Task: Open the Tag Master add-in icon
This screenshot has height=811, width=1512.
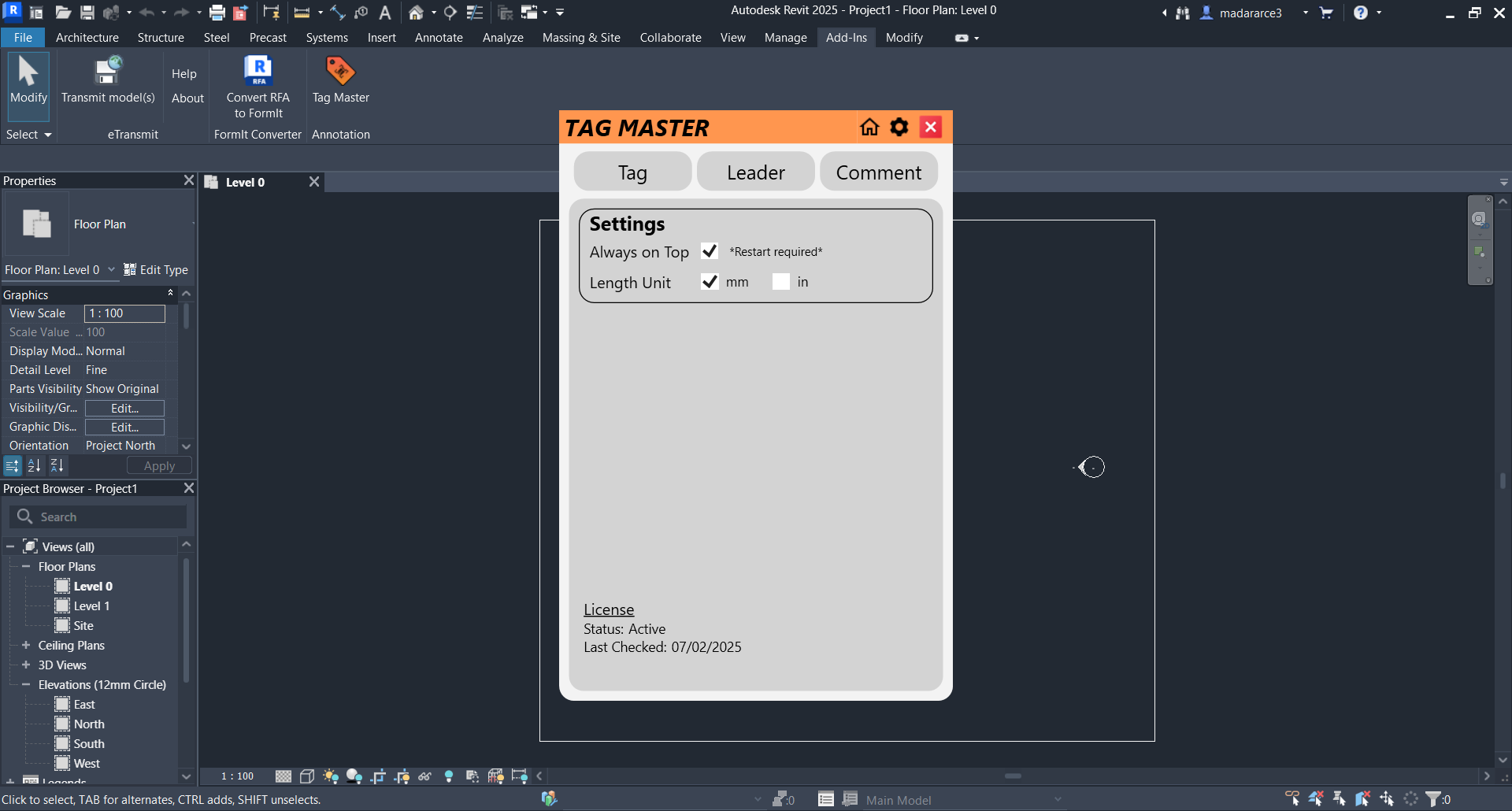Action: coord(340,72)
